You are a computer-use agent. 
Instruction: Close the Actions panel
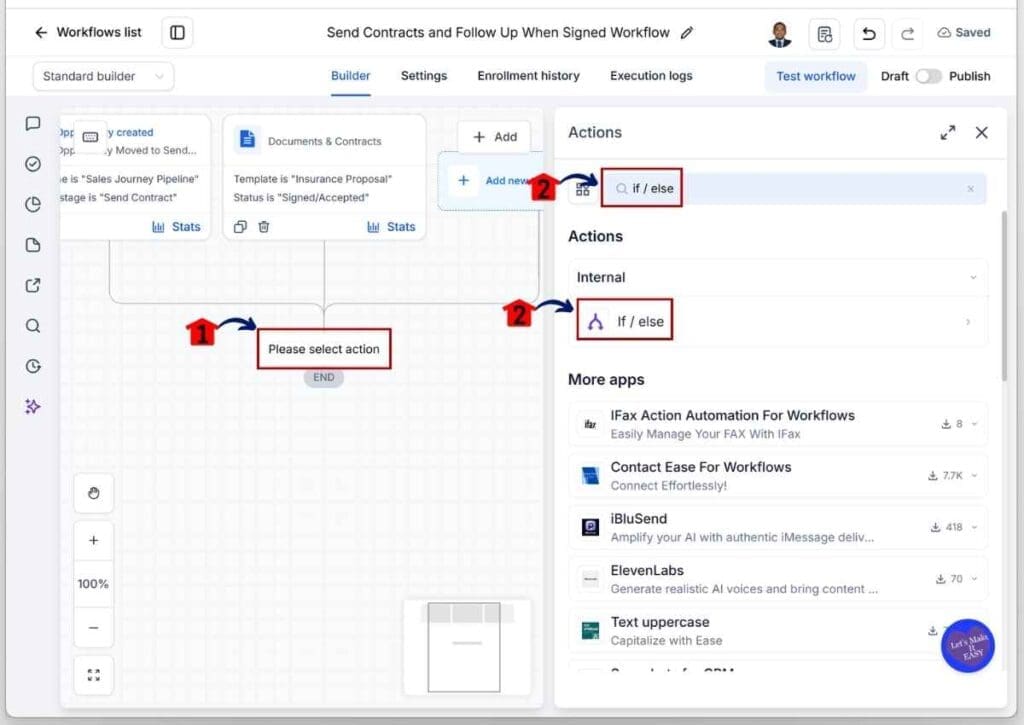click(981, 133)
